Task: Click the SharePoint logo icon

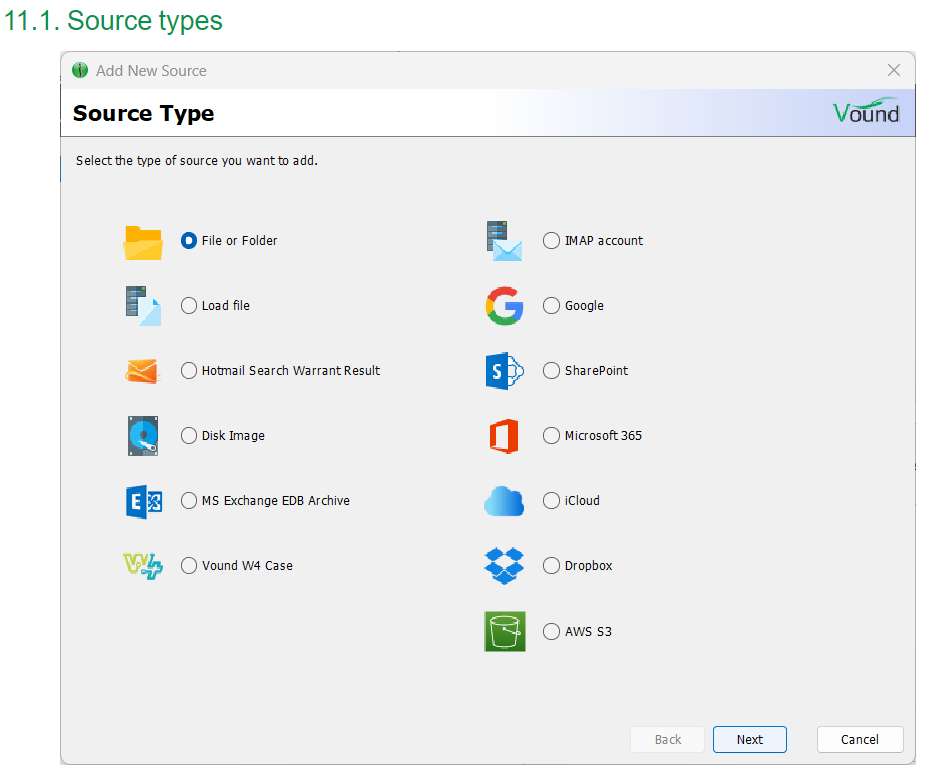Action: [x=505, y=370]
